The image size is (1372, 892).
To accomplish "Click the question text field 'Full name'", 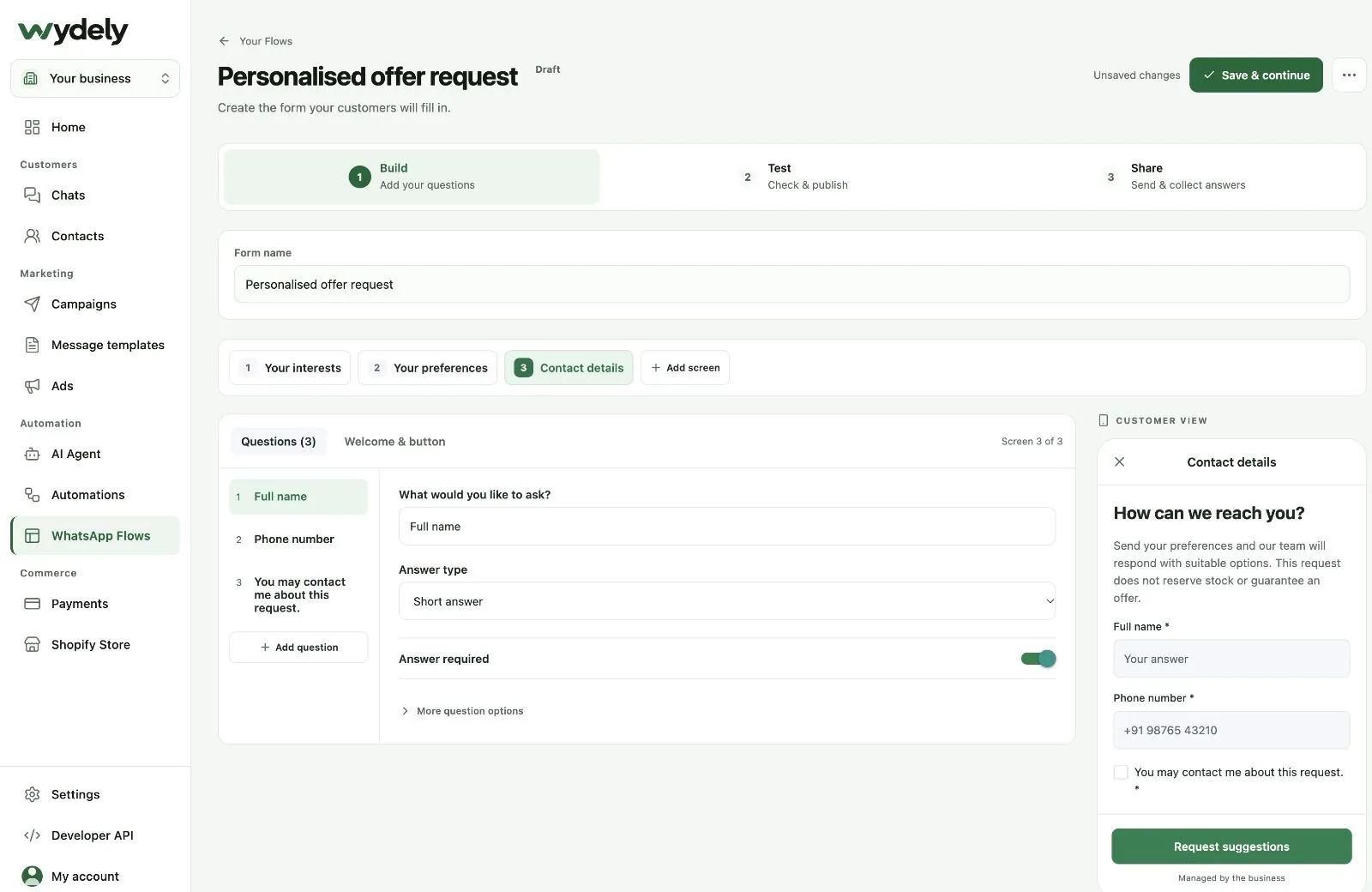I will click(727, 527).
